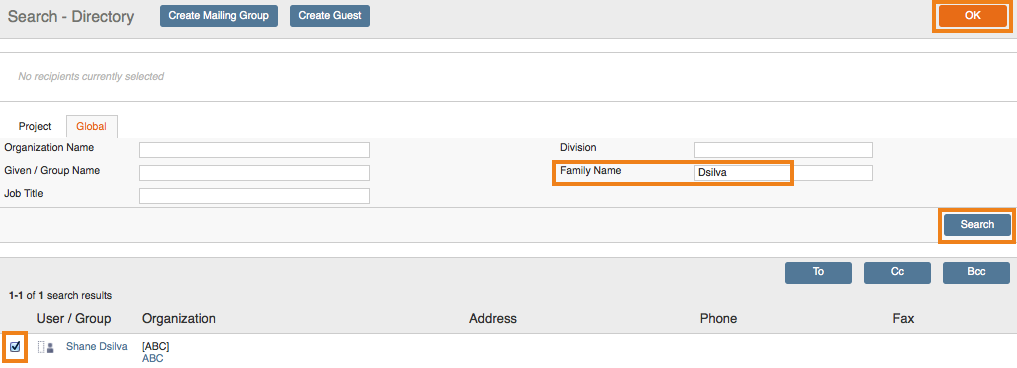Focus the Given / Group Name field
The height and width of the screenshot is (368, 1017).
(x=254, y=173)
